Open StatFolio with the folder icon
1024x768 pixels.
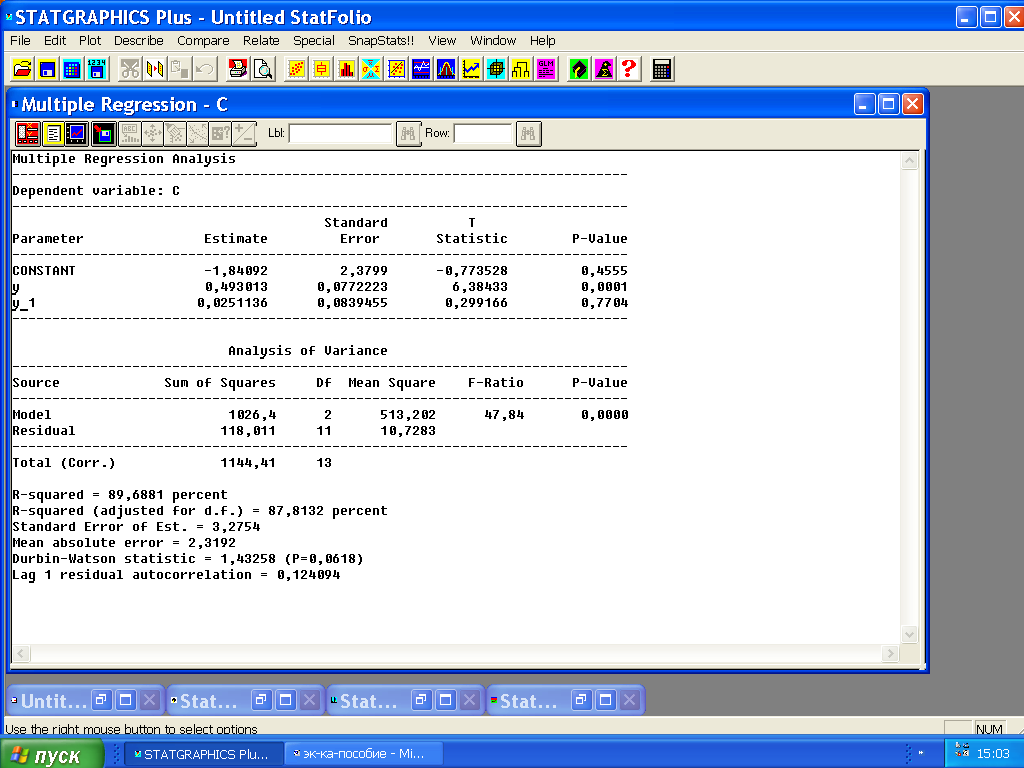22,69
